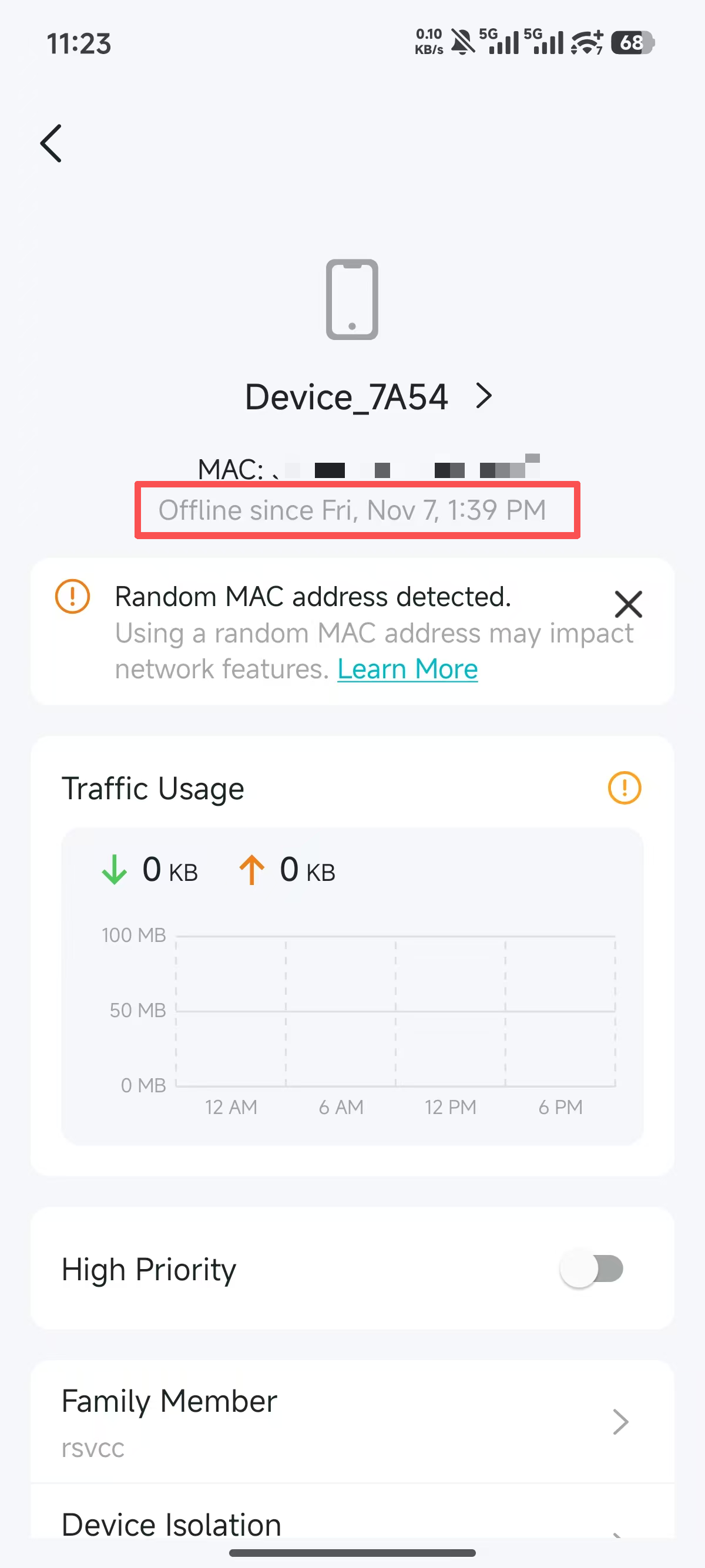This screenshot has height=1568, width=705.
Task: Open the Family Member setting row
Action: 352,1422
